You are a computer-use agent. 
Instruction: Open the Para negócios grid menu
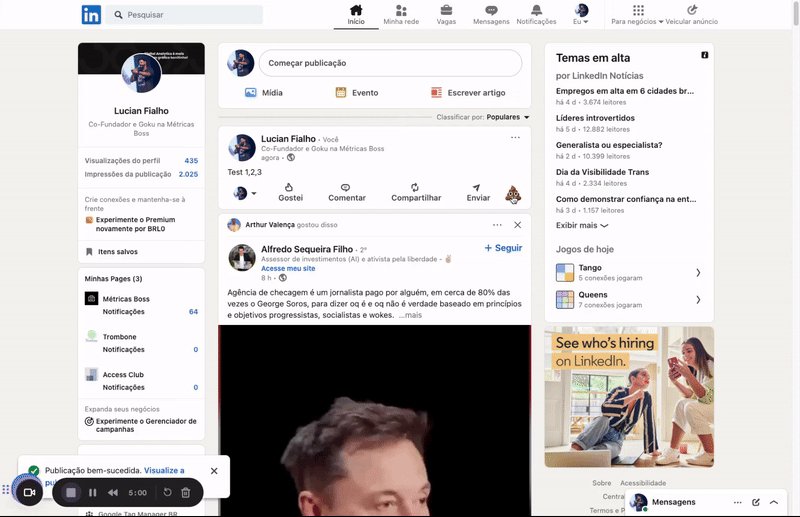tap(638, 15)
